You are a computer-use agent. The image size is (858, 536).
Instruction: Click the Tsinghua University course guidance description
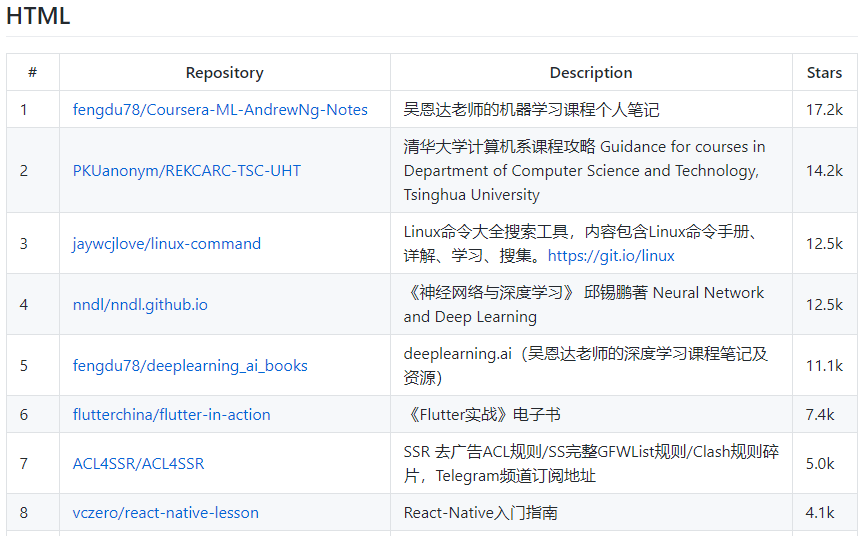tap(584, 171)
